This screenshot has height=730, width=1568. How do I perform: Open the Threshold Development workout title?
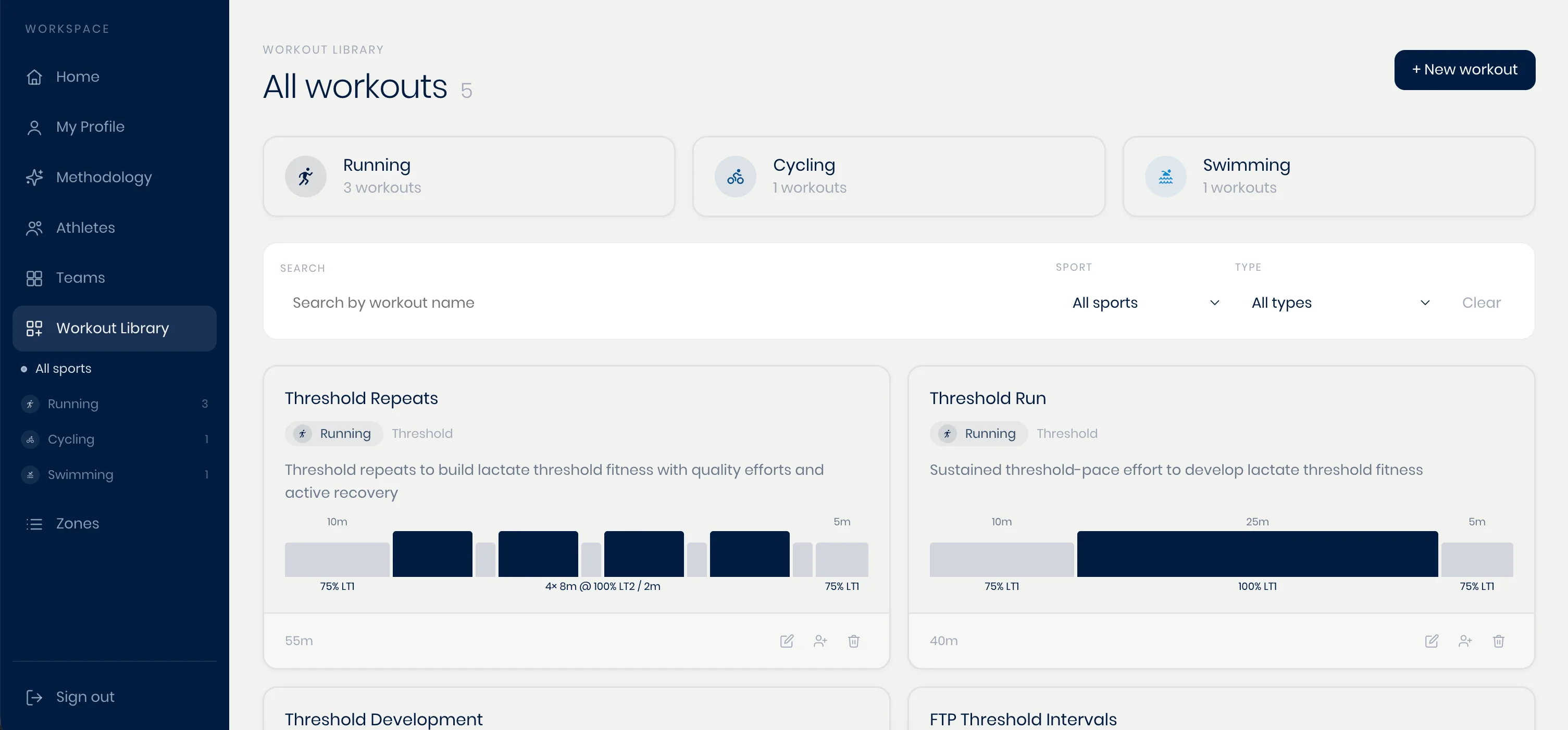pyautogui.click(x=383, y=720)
